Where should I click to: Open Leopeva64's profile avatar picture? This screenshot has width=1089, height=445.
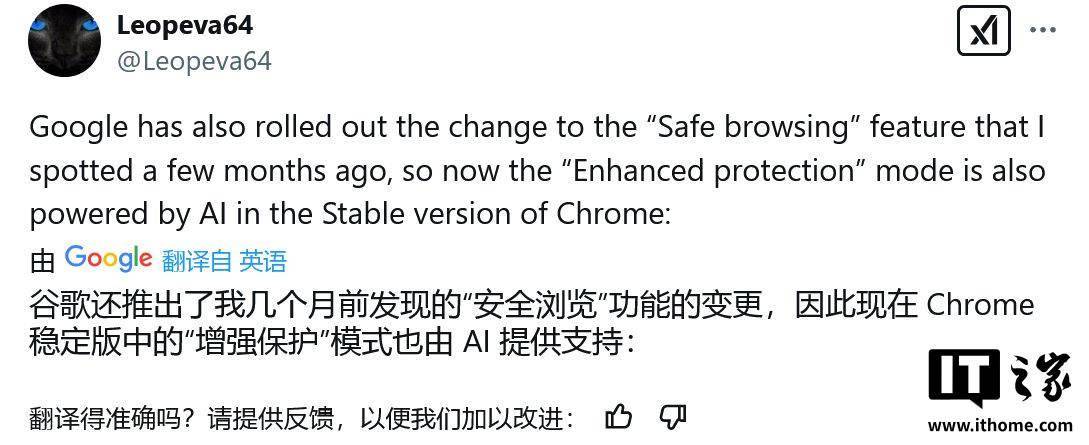click(x=64, y=42)
